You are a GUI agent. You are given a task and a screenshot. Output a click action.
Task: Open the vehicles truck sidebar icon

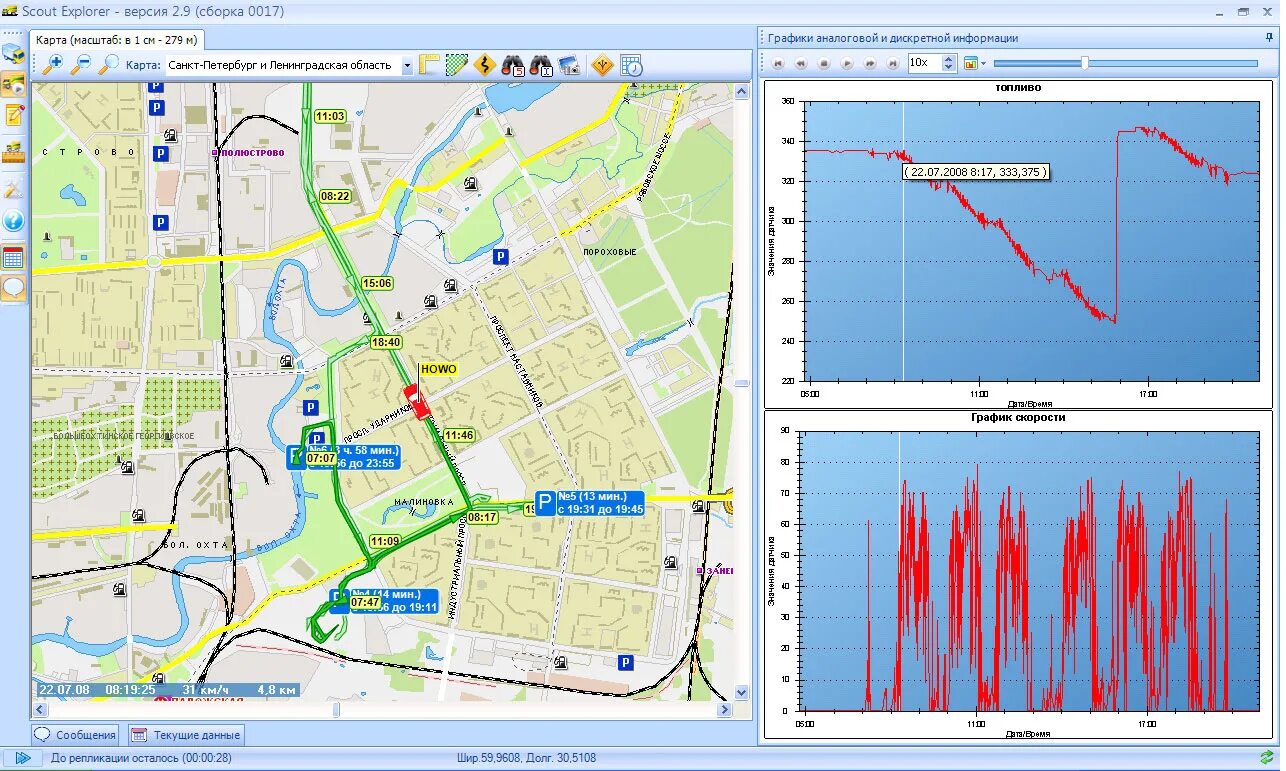(x=13, y=53)
